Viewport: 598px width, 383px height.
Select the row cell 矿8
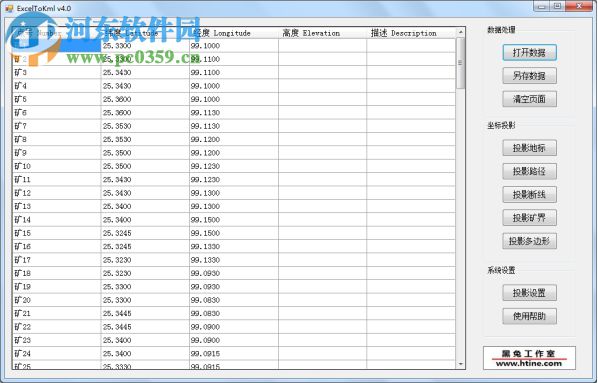(57, 139)
